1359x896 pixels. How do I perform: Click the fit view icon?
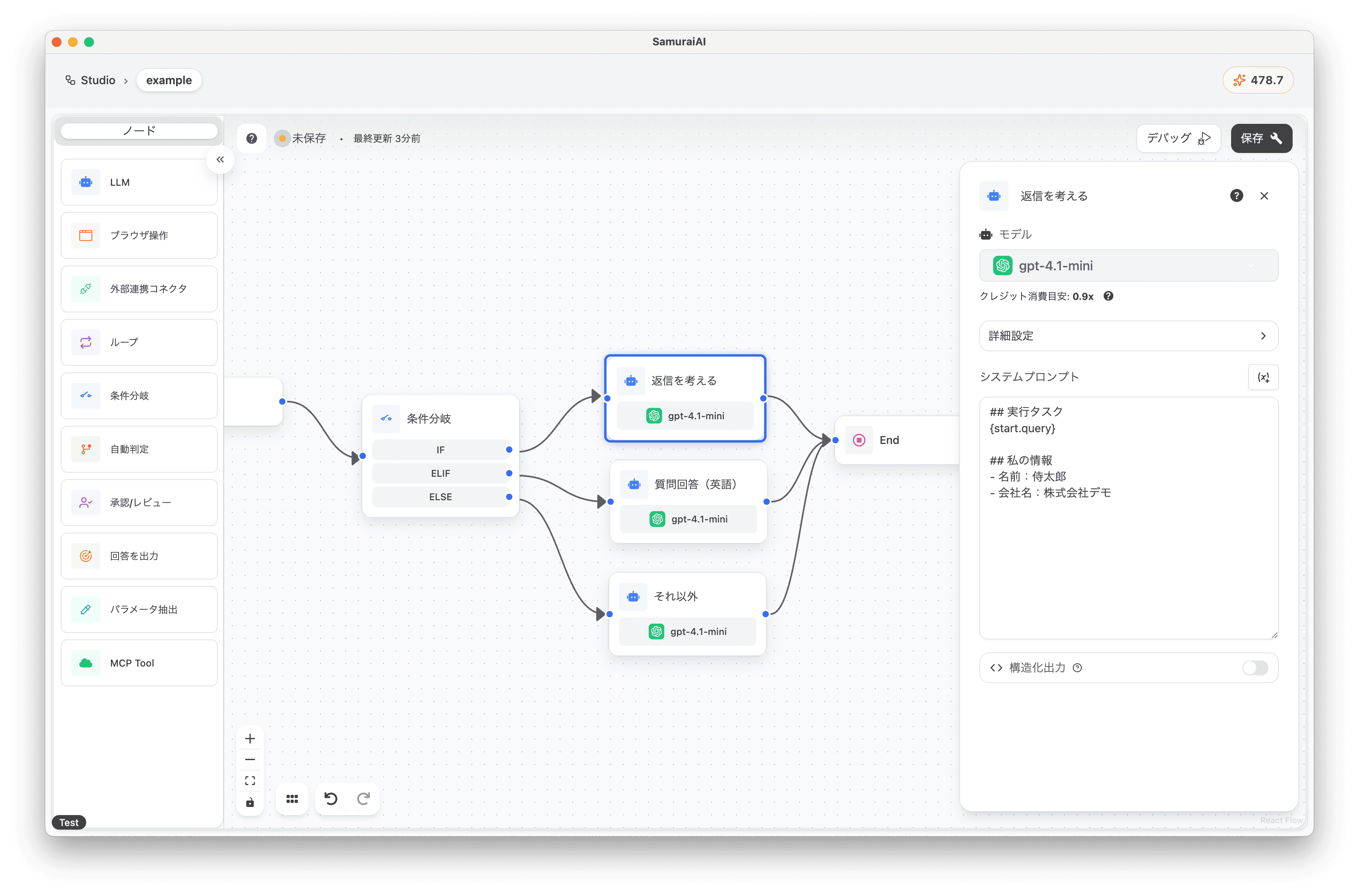pos(250,781)
